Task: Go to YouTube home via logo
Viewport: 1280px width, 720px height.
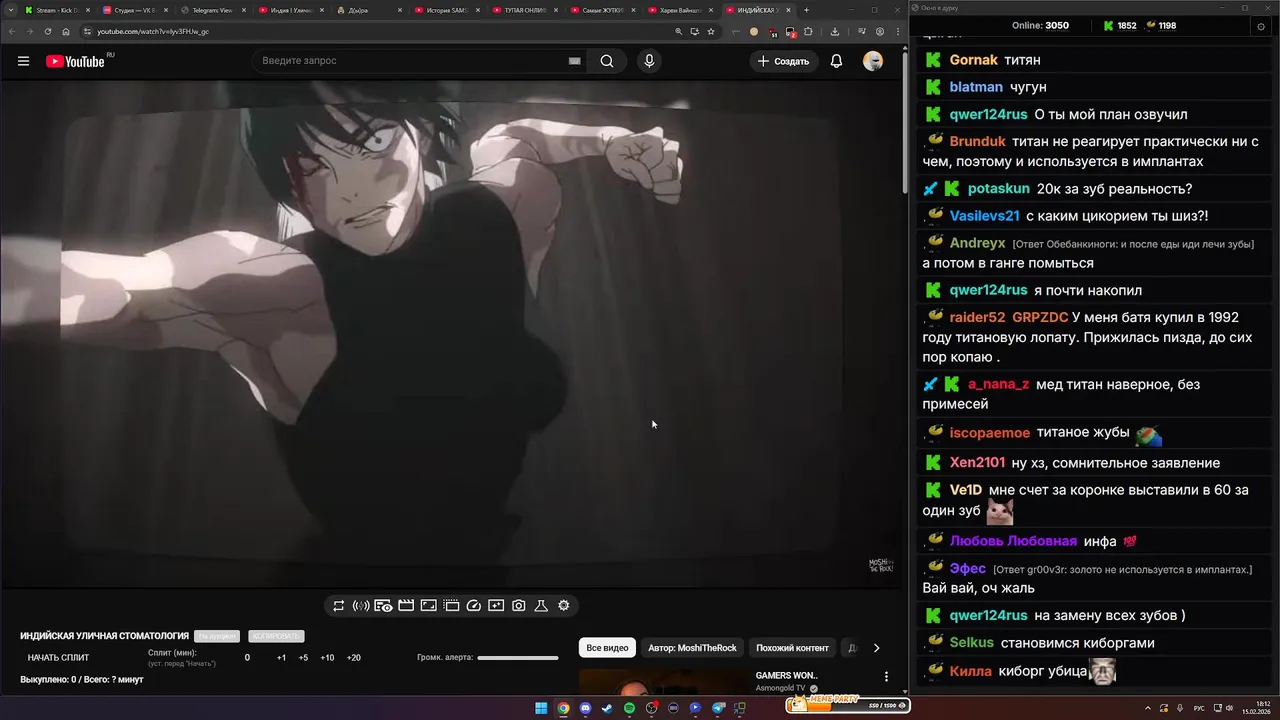Action: click(75, 61)
